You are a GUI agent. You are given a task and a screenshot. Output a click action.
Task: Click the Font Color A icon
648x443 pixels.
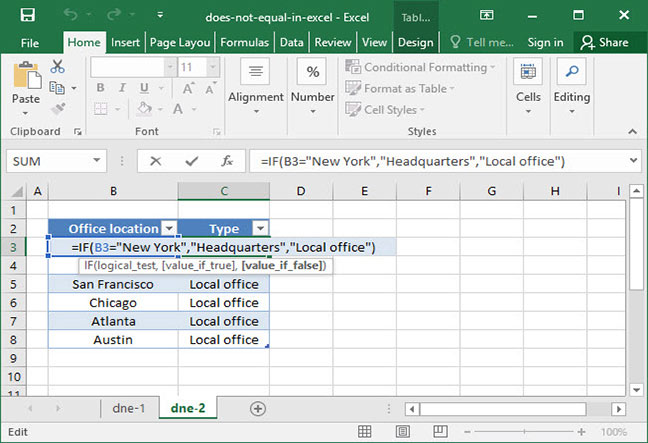178,109
